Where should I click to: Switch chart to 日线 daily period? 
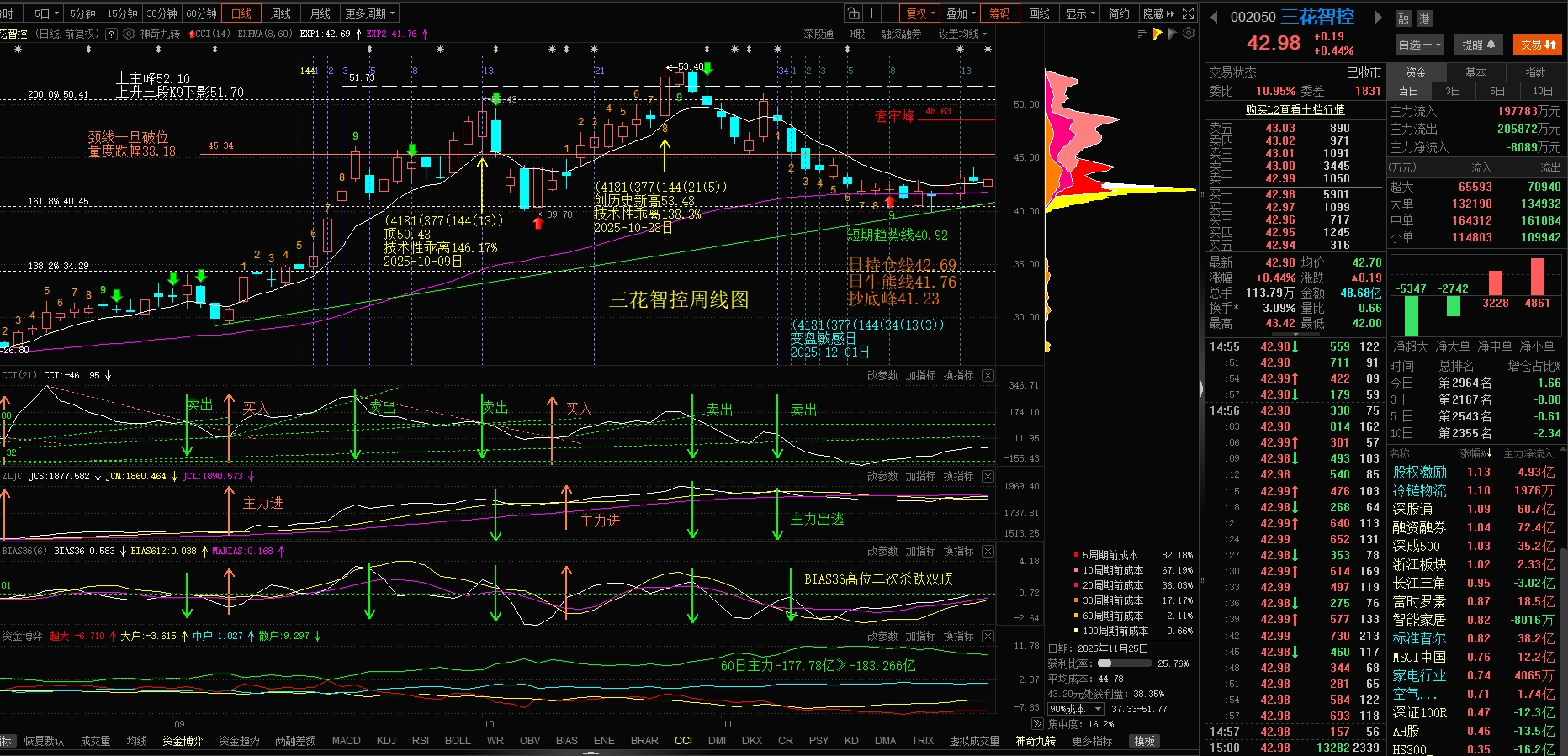(241, 13)
